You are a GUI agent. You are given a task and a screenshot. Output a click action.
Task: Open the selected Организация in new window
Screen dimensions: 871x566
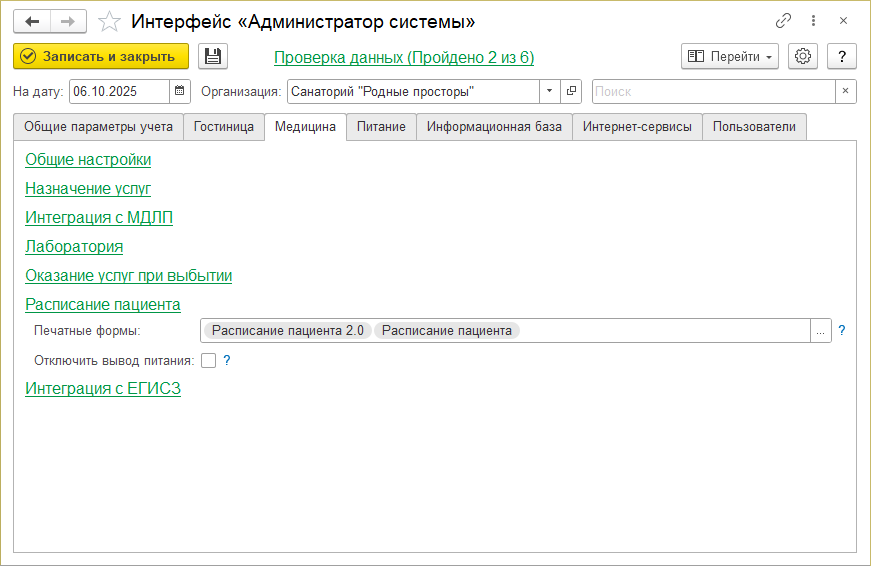(x=571, y=91)
